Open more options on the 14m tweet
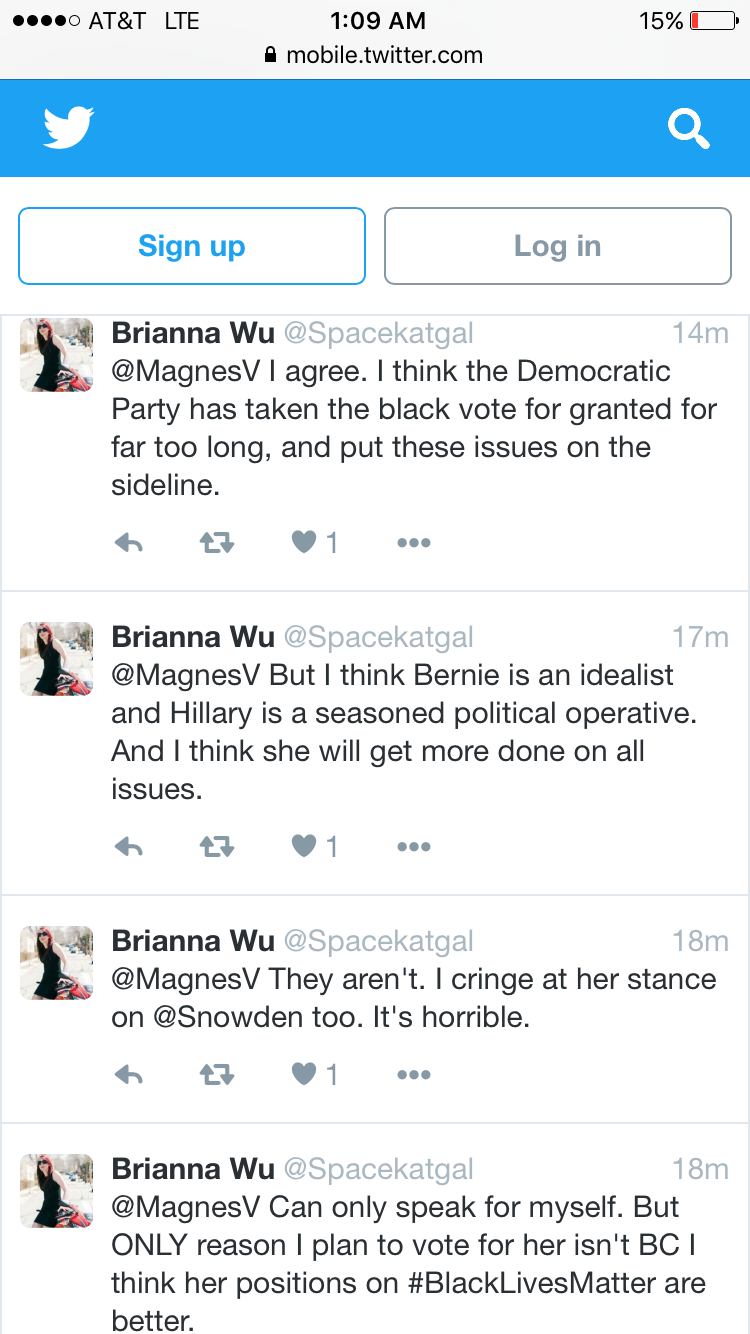The width and height of the screenshot is (750, 1334). coord(413,543)
